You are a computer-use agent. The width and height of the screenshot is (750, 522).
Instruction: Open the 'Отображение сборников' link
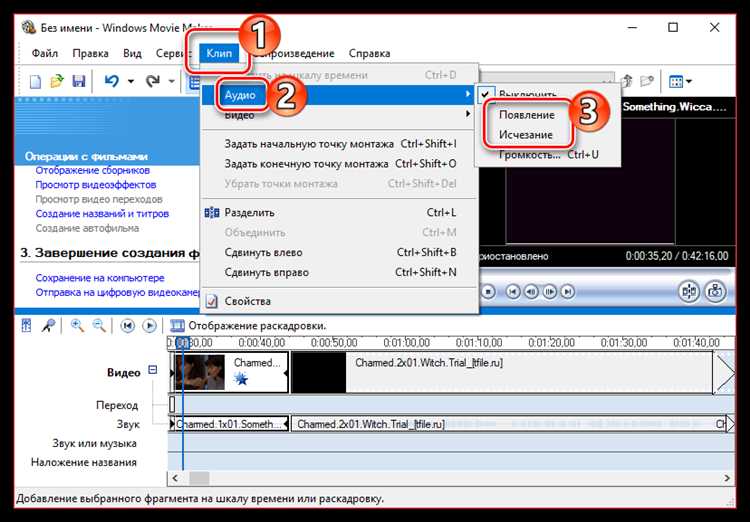[92, 170]
